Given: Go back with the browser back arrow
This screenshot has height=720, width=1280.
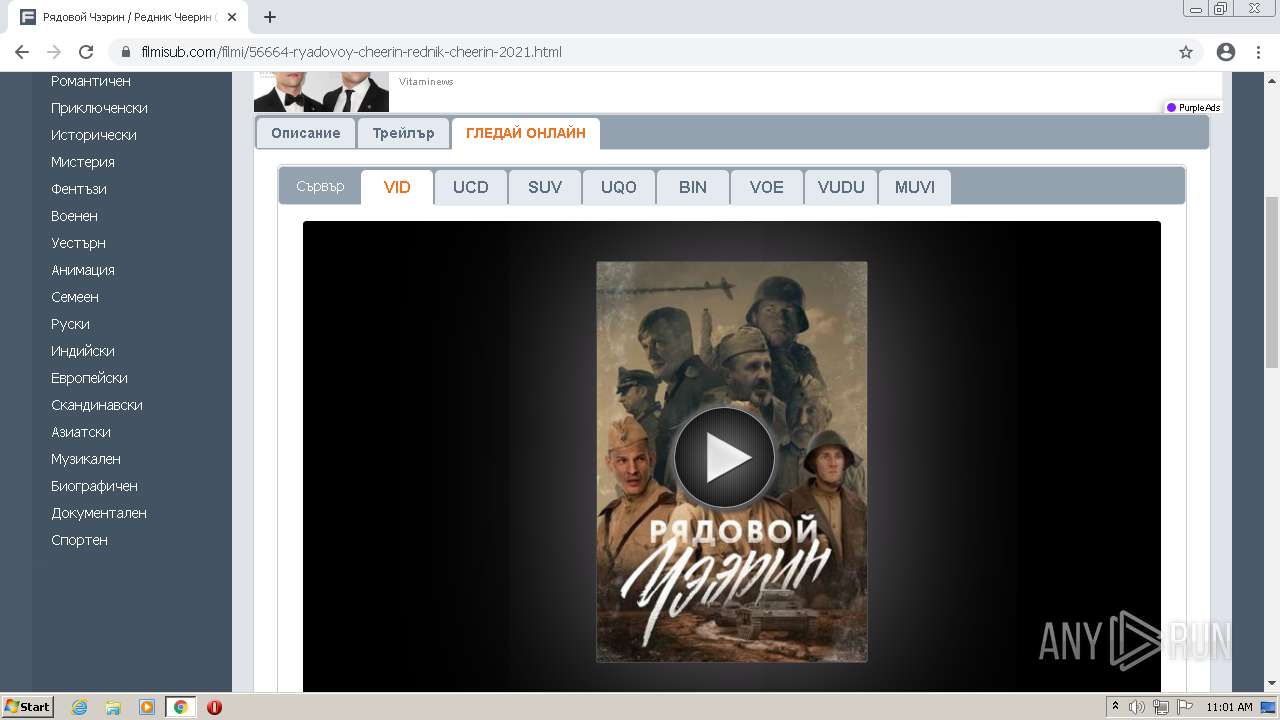Looking at the screenshot, I should tap(22, 52).
